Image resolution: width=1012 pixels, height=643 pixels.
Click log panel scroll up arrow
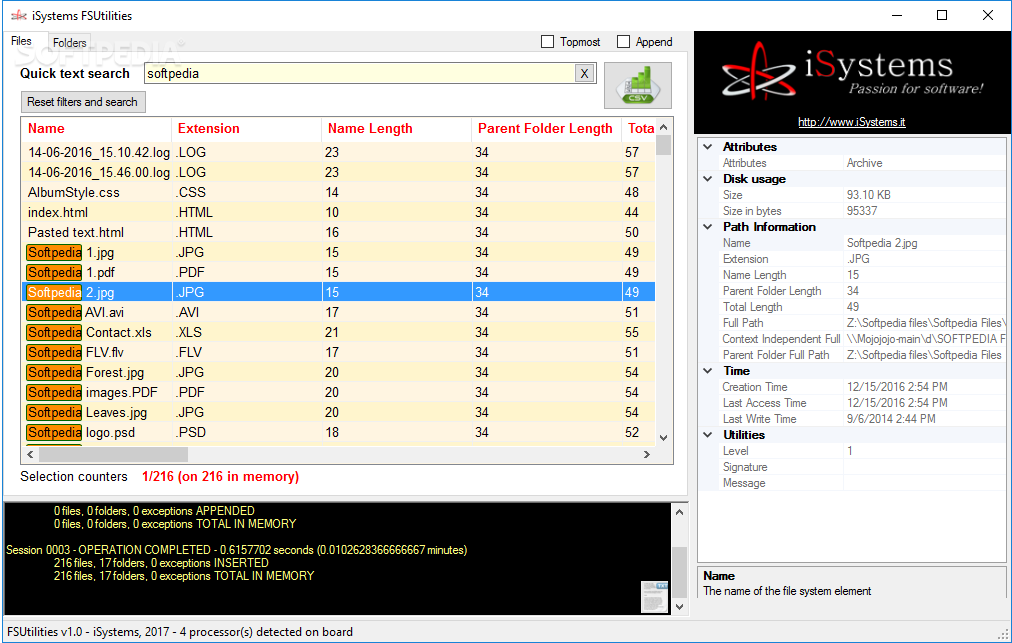pyautogui.click(x=679, y=512)
